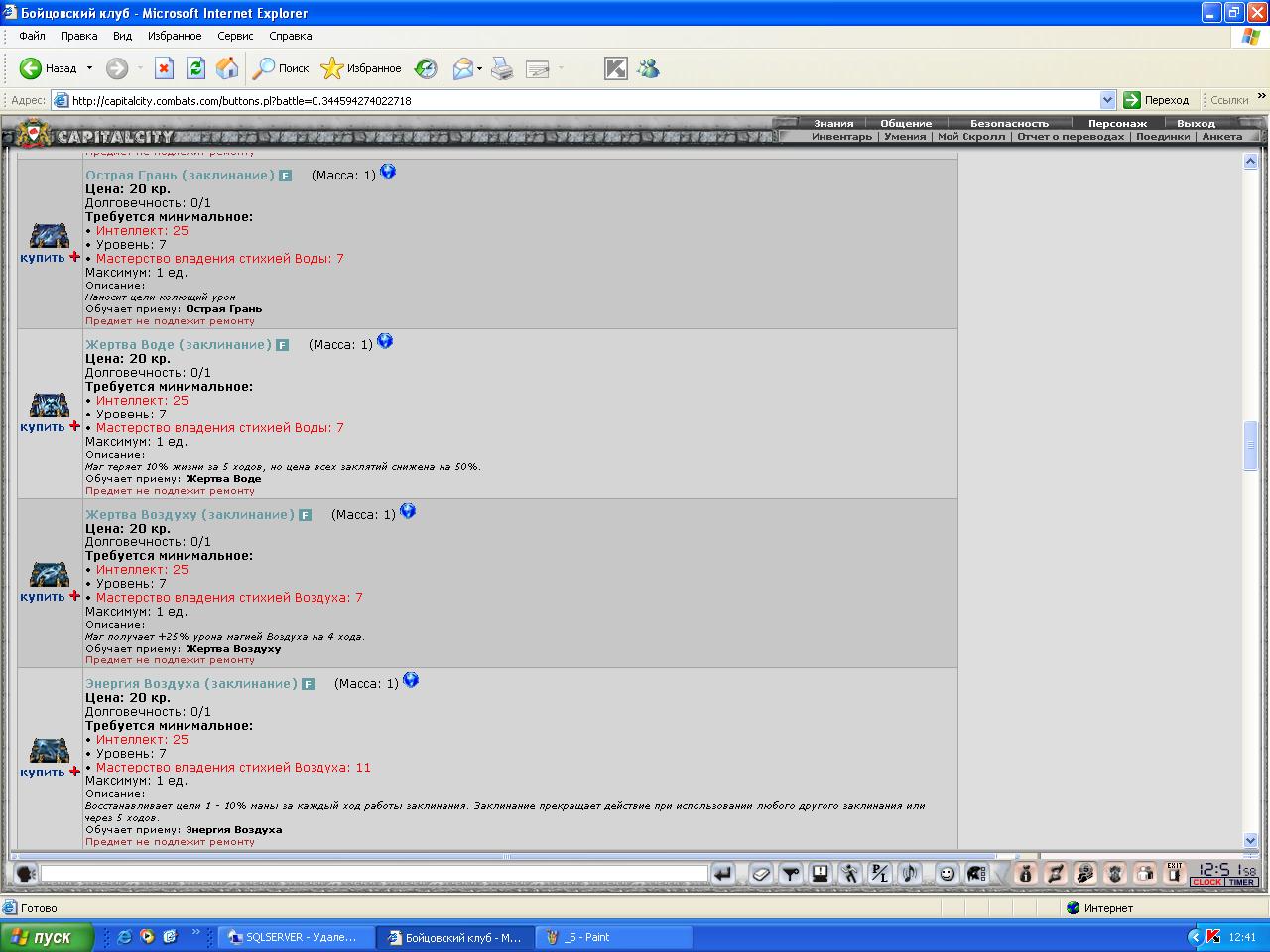Click EXIT icon in bottom bar

pos(1175,873)
